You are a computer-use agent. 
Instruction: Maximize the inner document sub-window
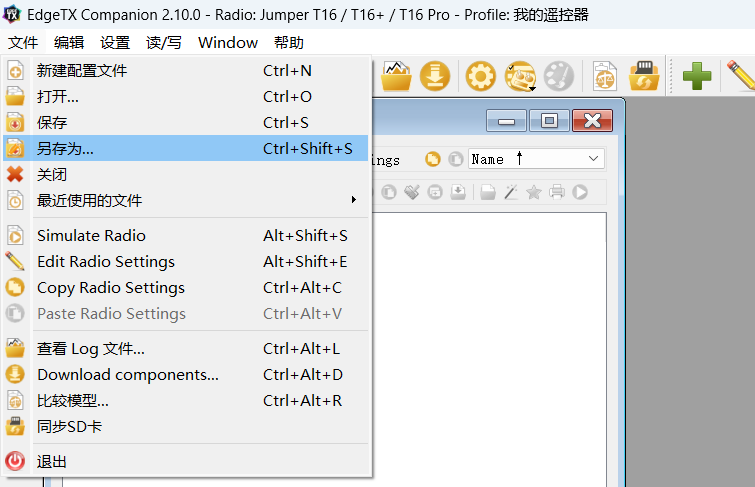(x=549, y=121)
